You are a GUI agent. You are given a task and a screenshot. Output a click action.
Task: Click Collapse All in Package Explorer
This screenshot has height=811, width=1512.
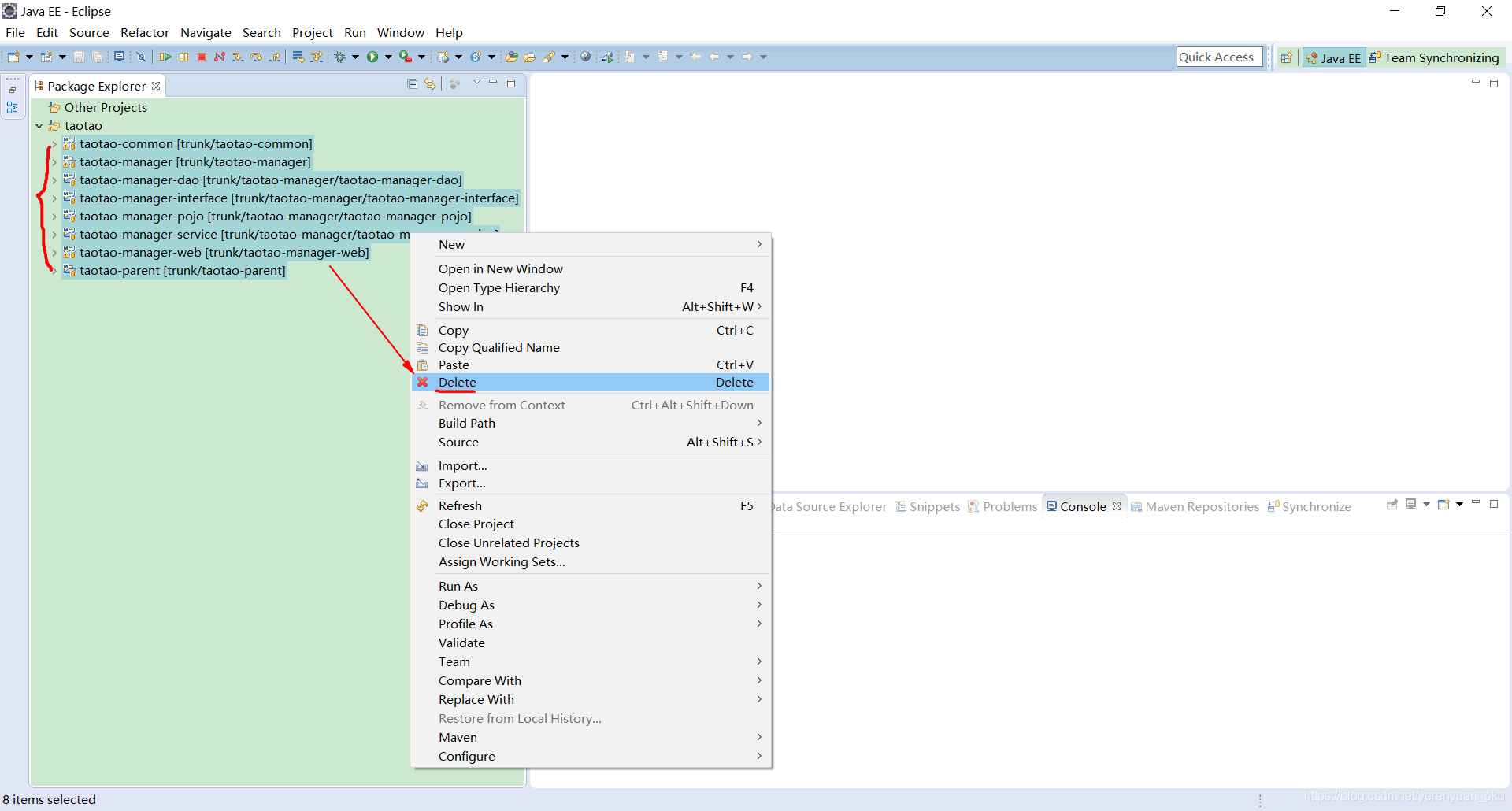pos(412,83)
